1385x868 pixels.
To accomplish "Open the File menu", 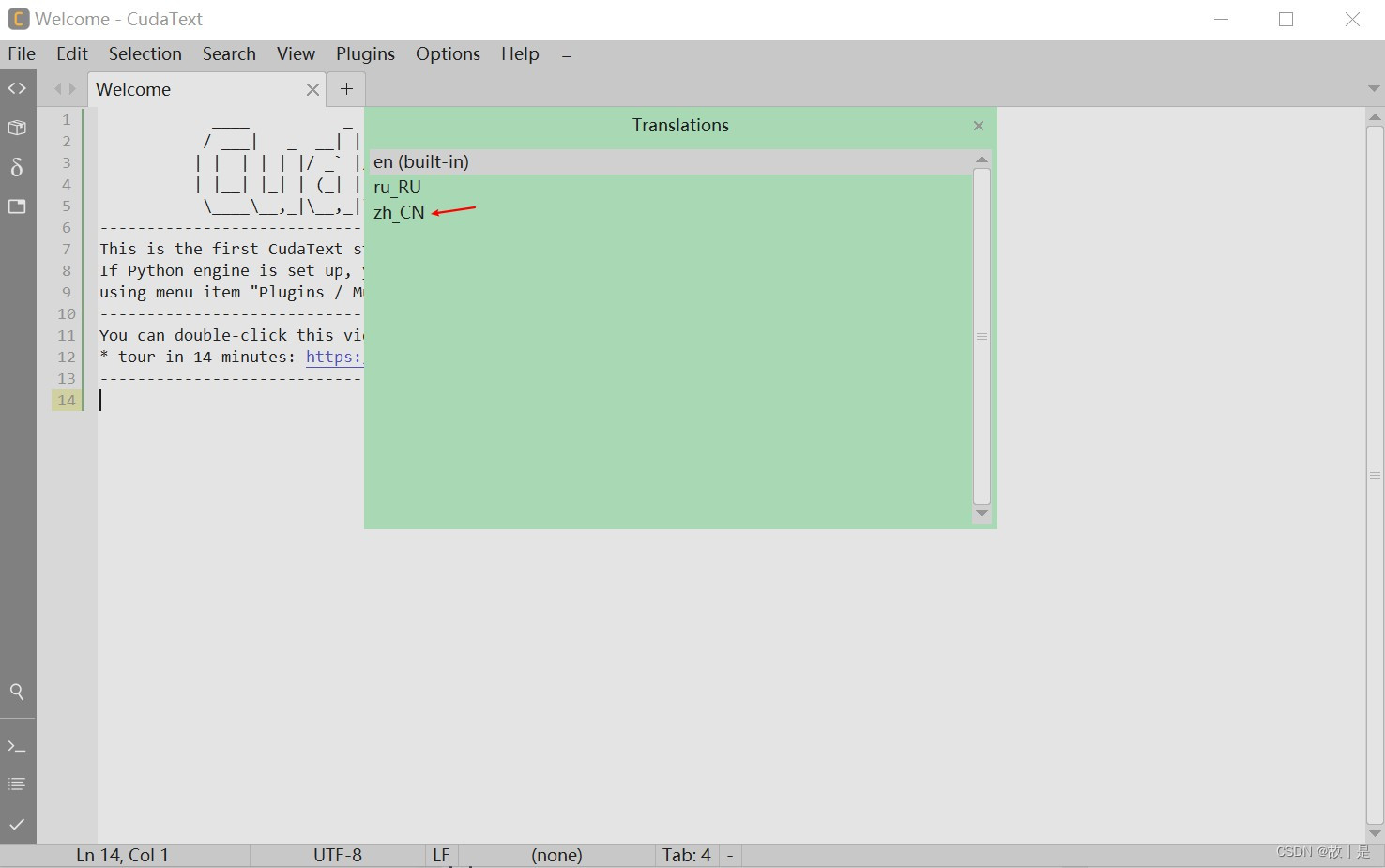I will point(22,54).
